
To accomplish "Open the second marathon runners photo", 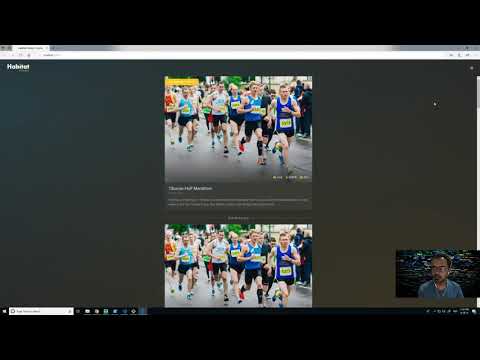I will [x=238, y=266].
